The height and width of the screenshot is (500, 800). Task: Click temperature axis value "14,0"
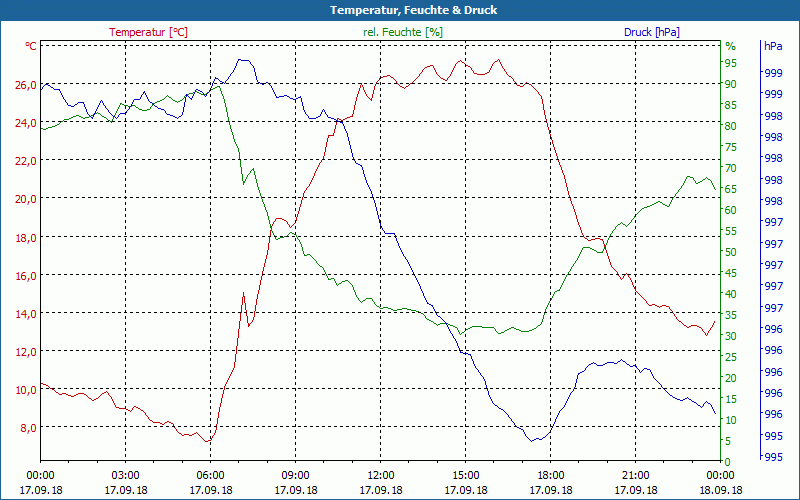[x=26, y=314]
